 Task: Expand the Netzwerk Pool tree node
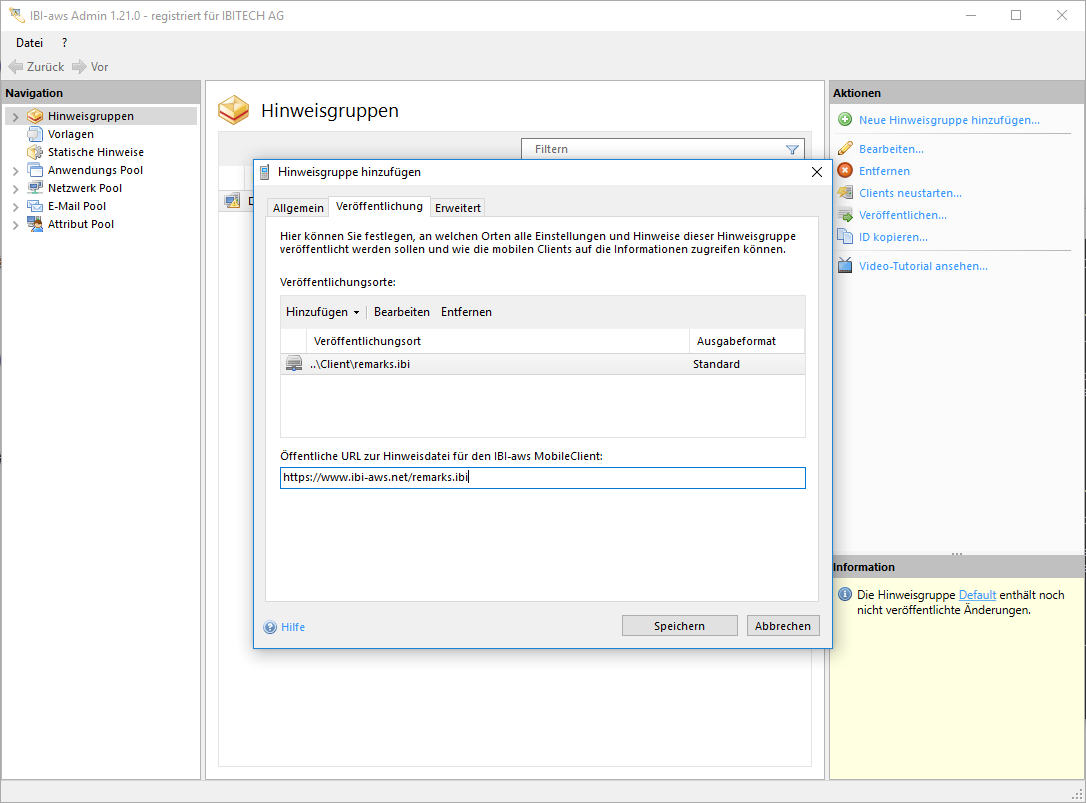15,189
